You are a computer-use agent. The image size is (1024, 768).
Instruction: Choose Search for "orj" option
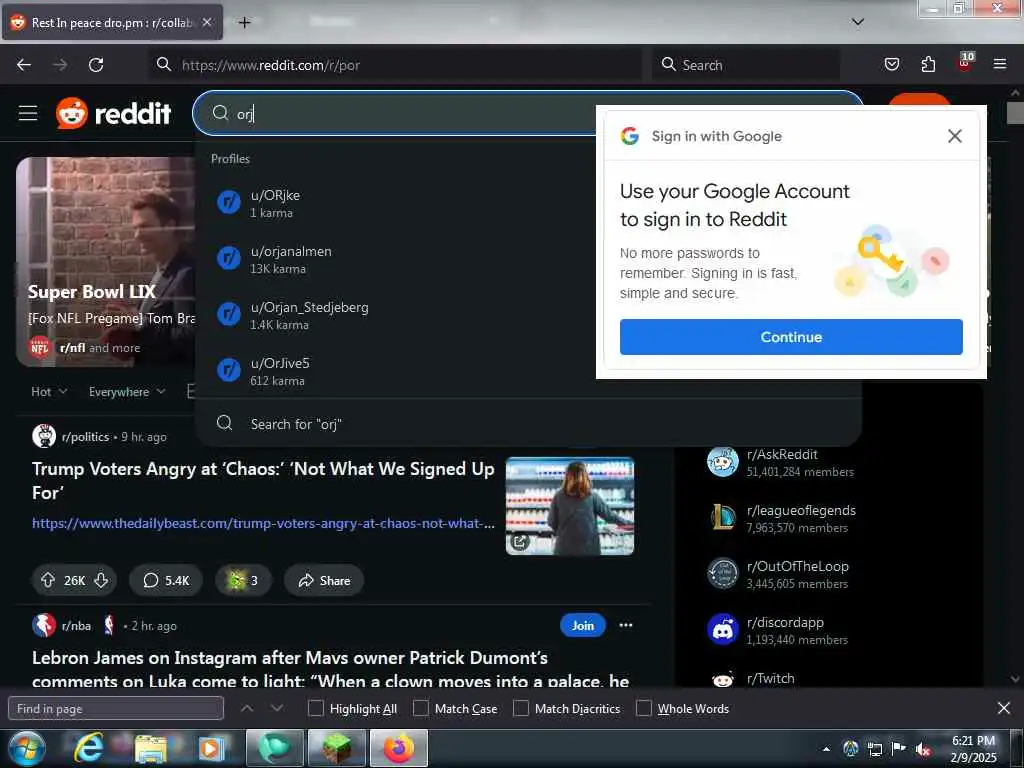[528, 424]
